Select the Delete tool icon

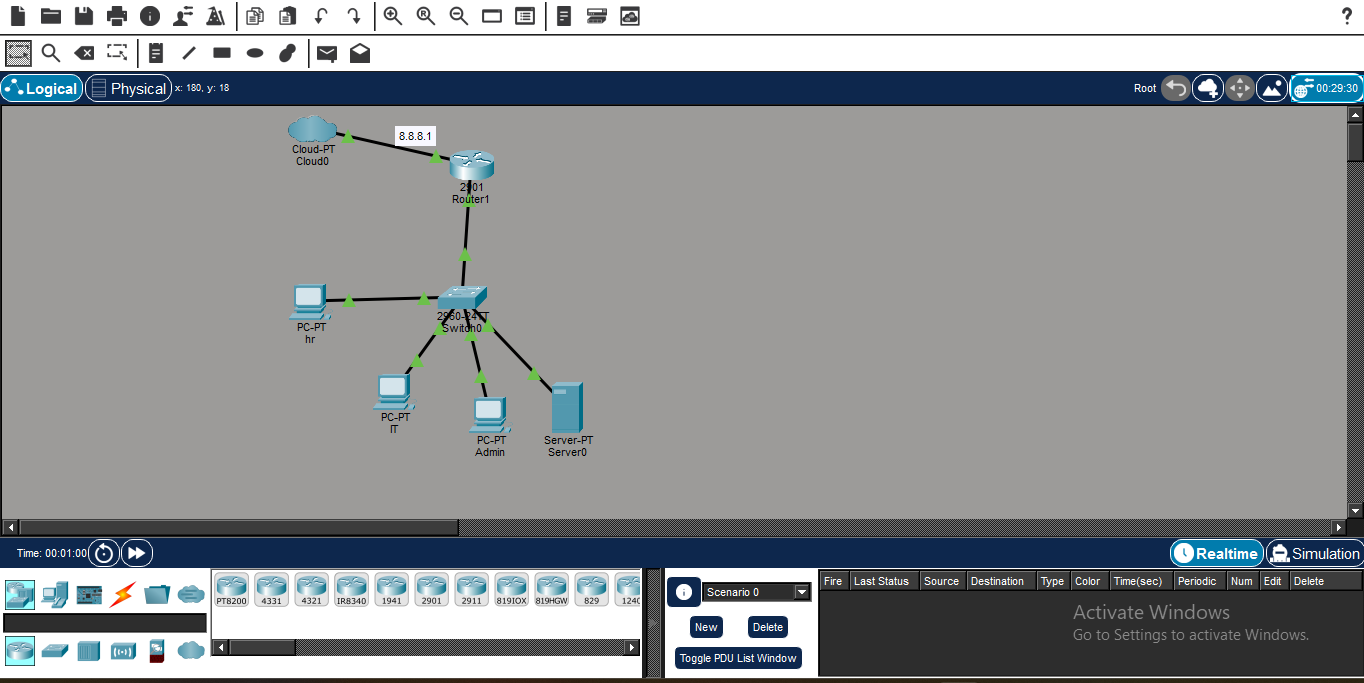[x=85, y=53]
